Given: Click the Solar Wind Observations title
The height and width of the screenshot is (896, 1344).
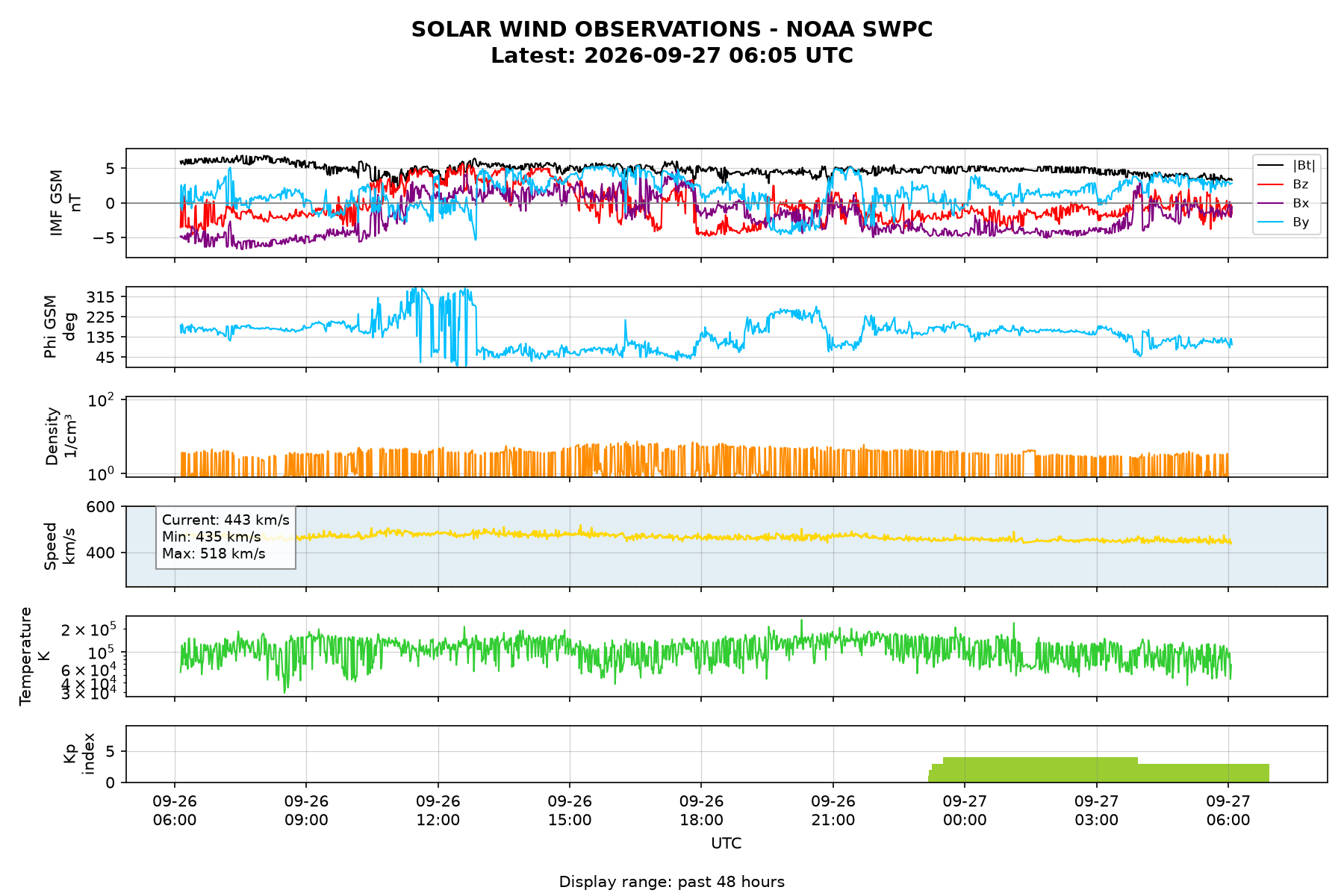Looking at the screenshot, I should 672,29.
